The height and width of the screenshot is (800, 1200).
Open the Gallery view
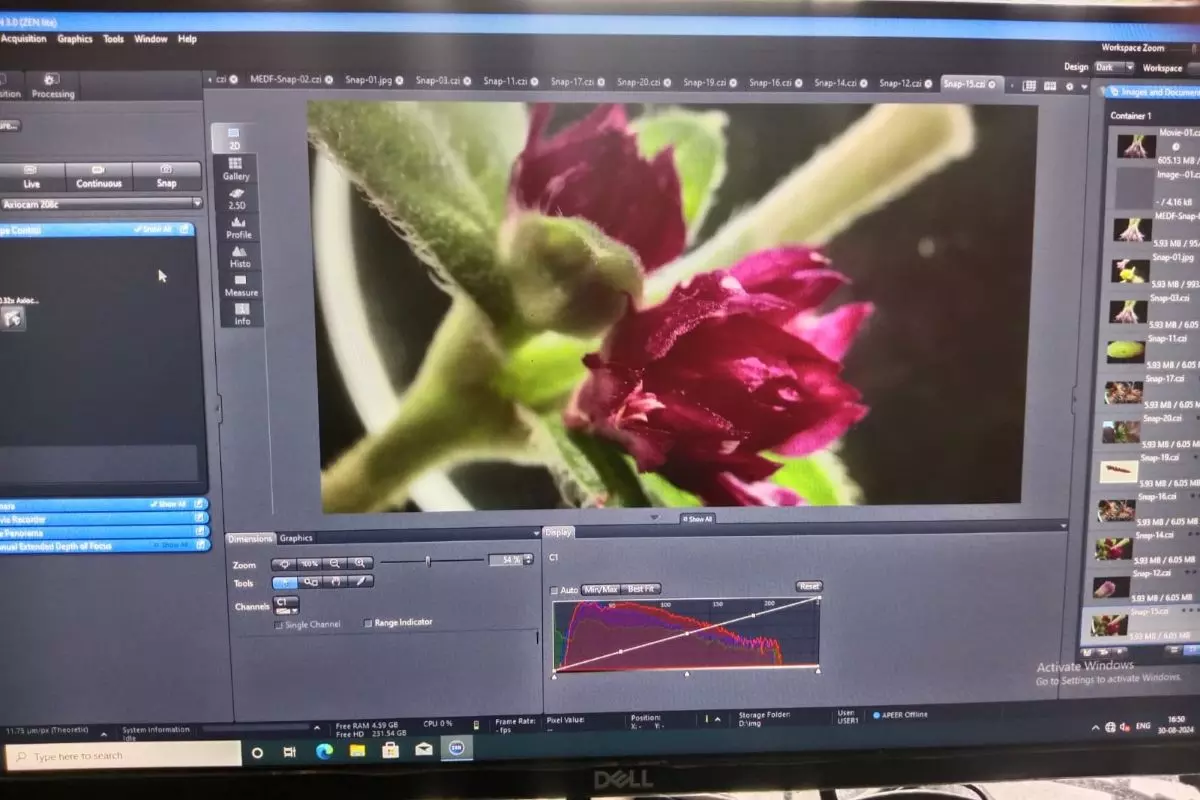(x=236, y=168)
